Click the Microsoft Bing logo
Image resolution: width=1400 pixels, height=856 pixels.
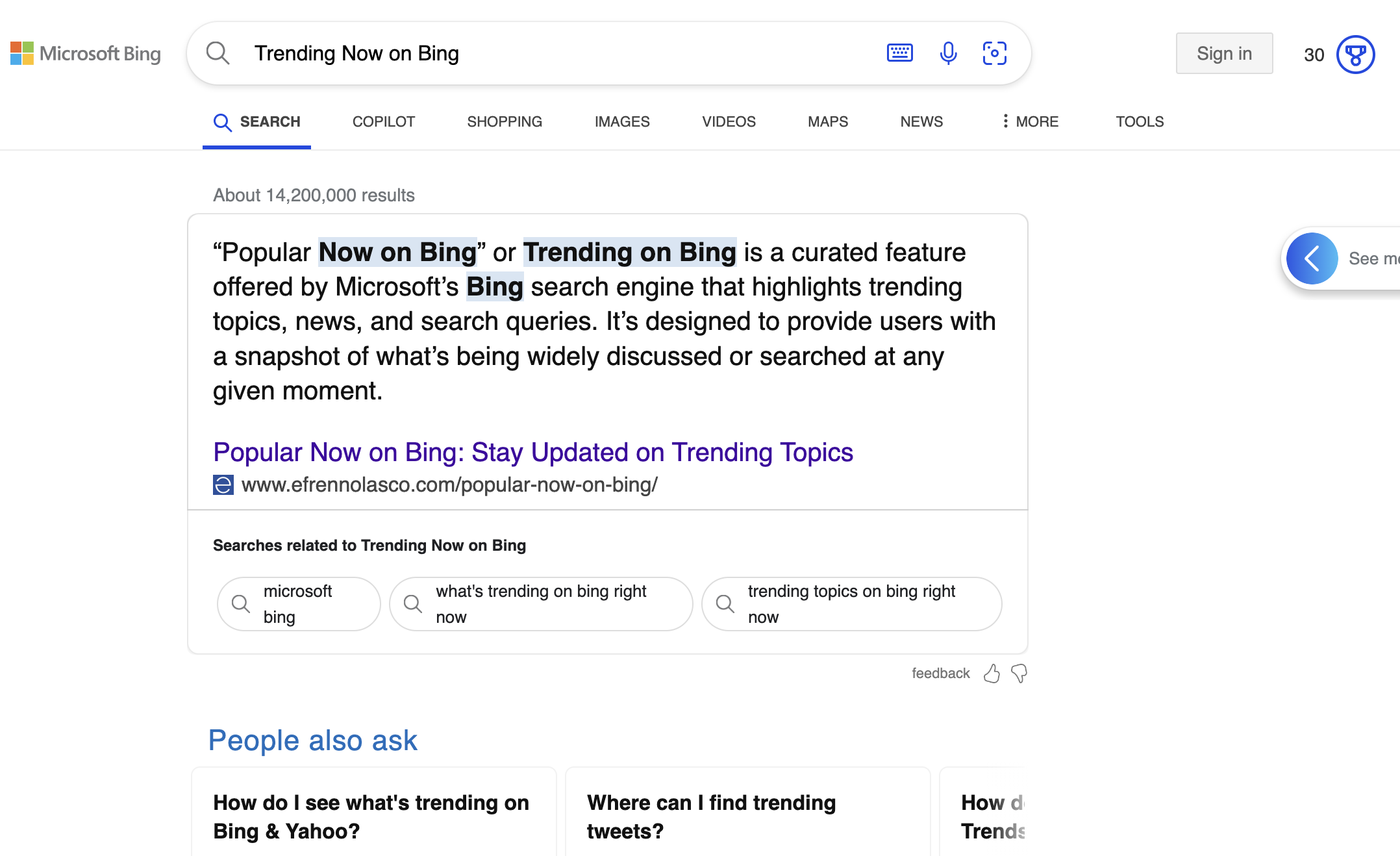click(86, 53)
